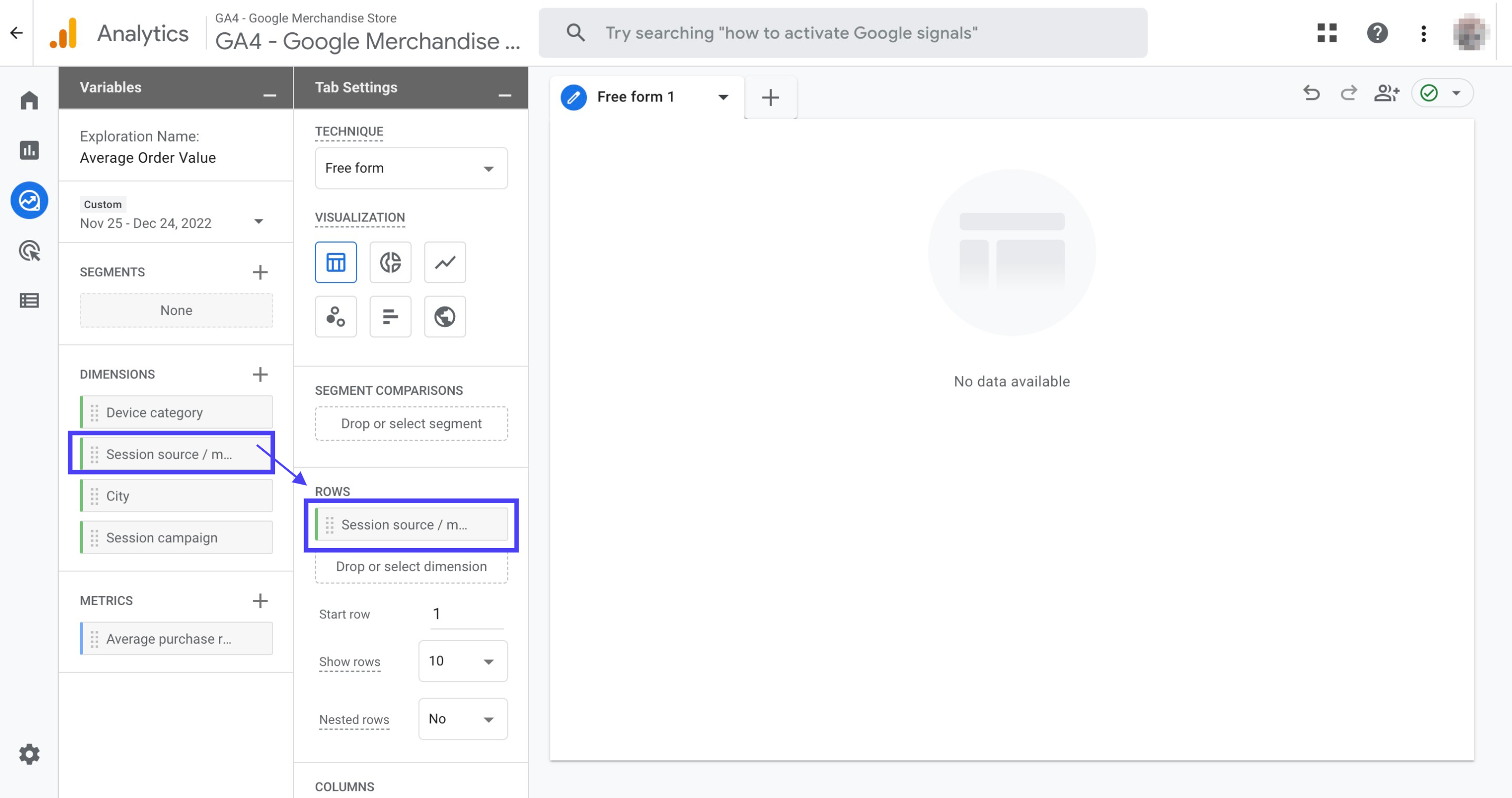
Task: Open the Help question mark icon
Action: tap(1377, 33)
